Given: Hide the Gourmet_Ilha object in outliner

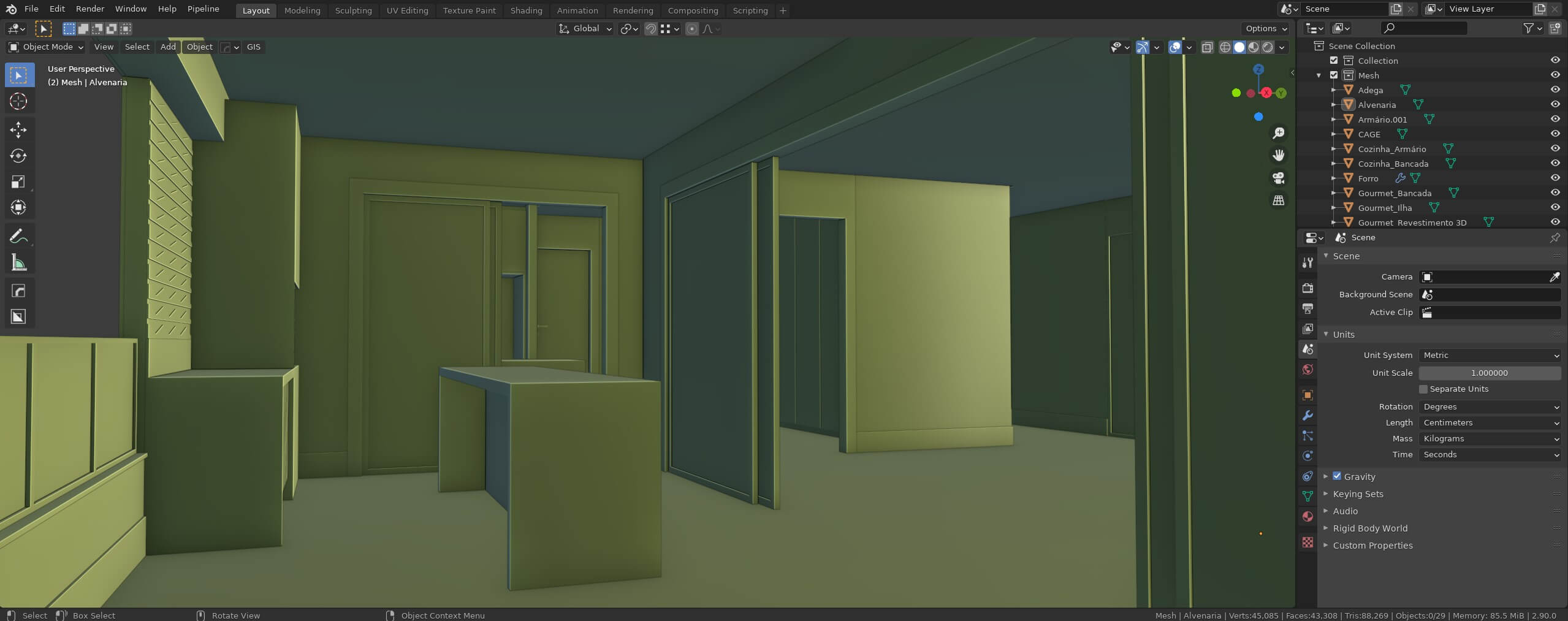Looking at the screenshot, I should 1555,207.
